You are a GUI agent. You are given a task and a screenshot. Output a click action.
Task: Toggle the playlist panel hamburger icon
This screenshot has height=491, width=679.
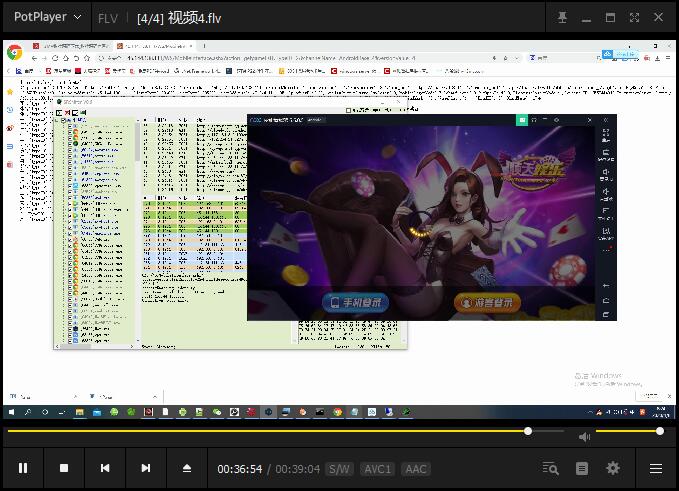coord(656,468)
